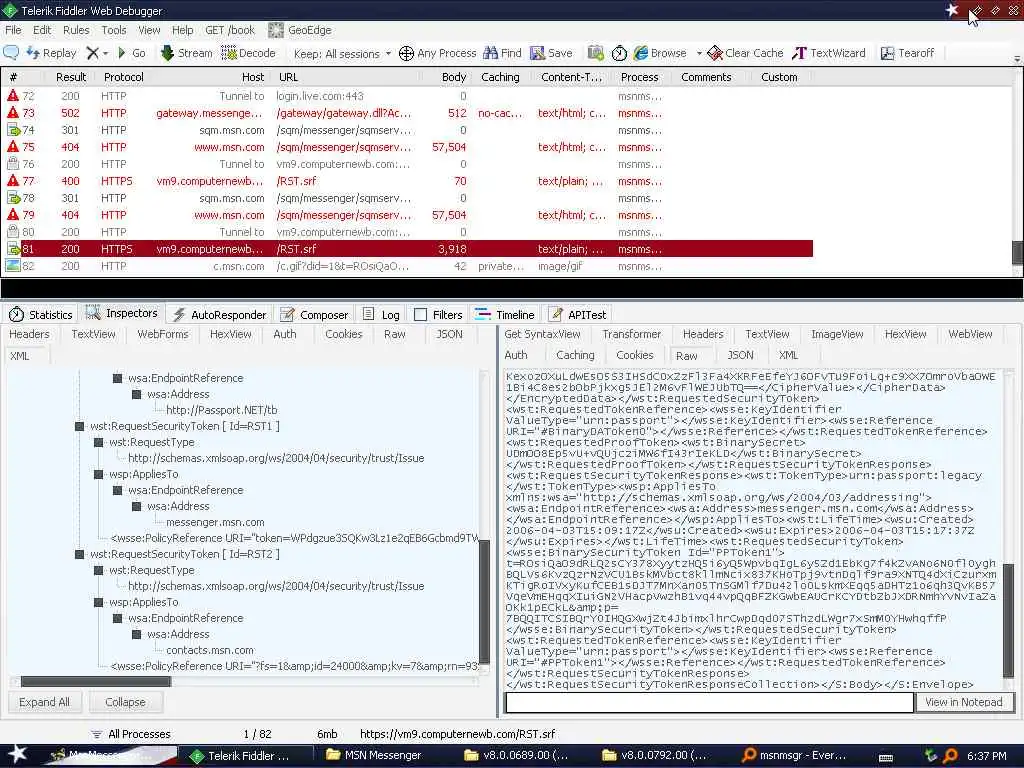This screenshot has width=1024, height=768.
Task: Click the timer clock icon
Action: 619,54
